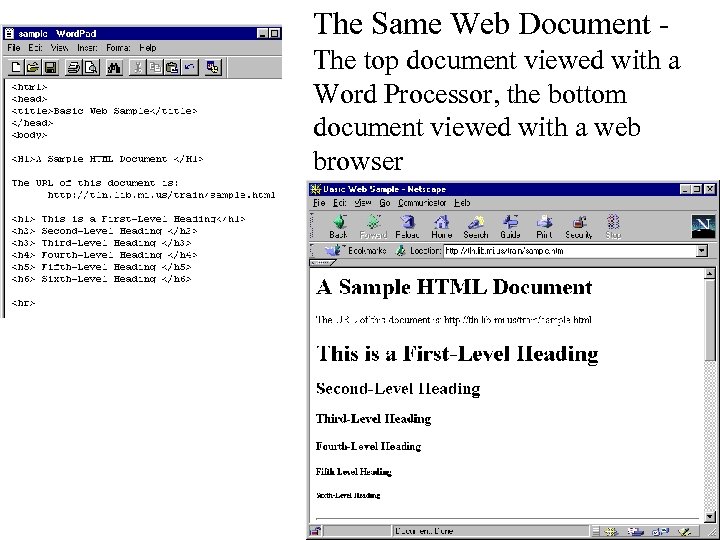The width and height of the screenshot is (720, 540).
Task: Maximize the Netscape window
Action: [x=697, y=189]
